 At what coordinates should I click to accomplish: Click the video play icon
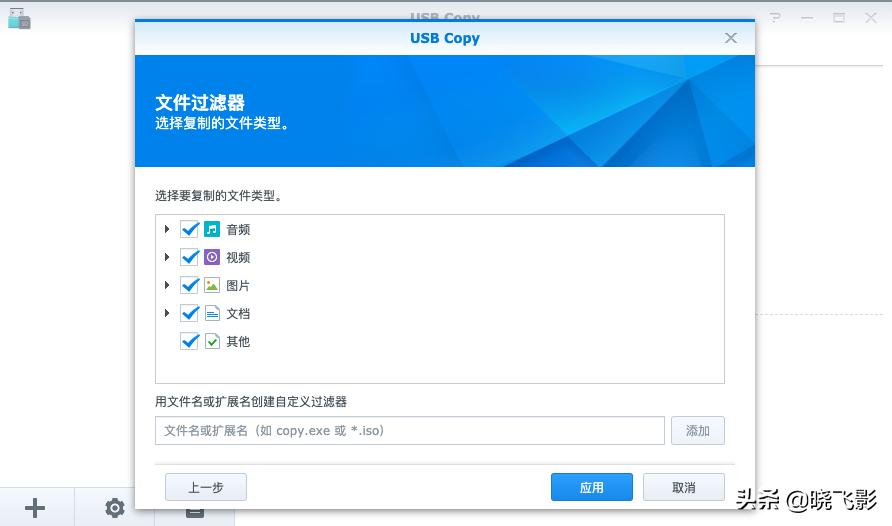point(212,257)
